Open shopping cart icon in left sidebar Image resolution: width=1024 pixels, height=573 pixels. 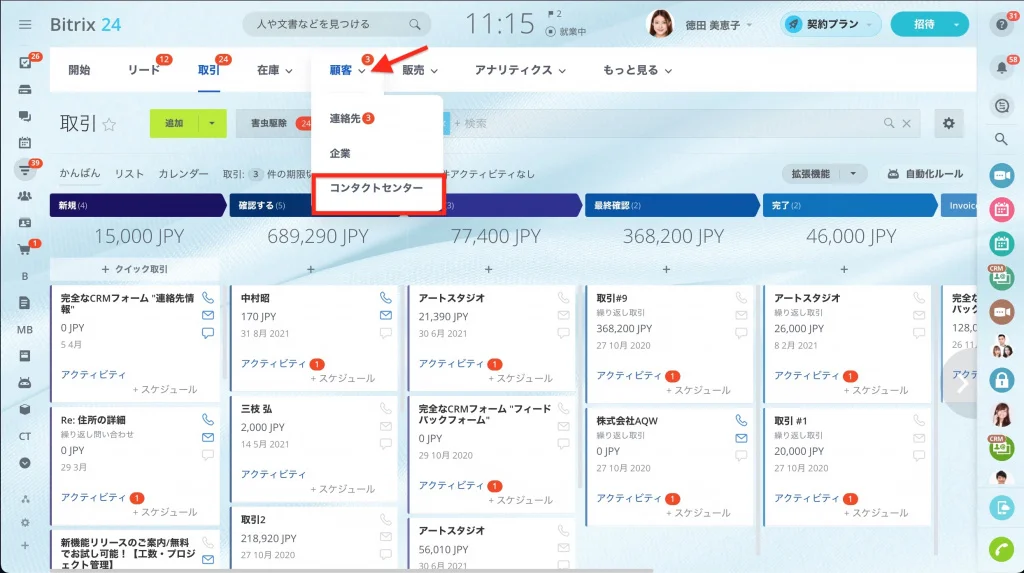[x=24, y=250]
